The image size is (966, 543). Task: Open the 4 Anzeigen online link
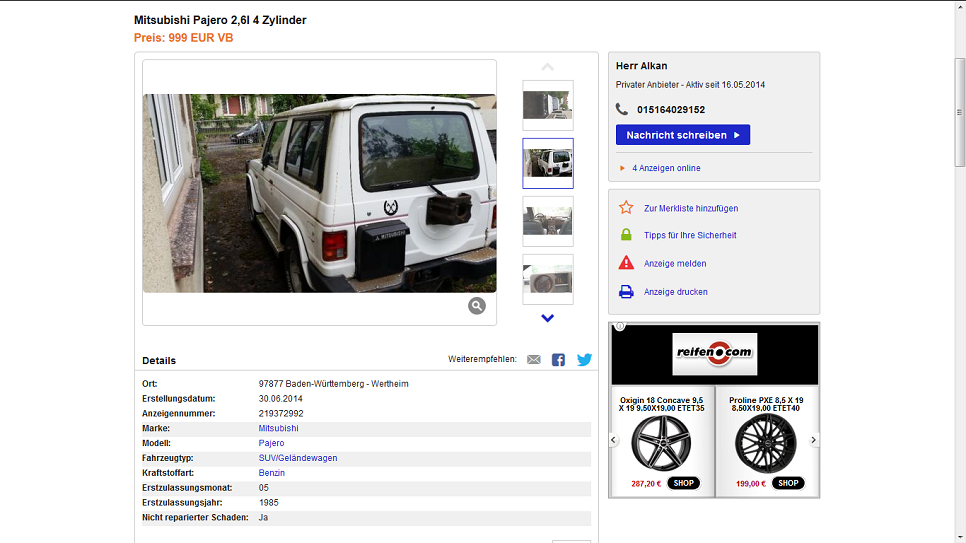click(666, 168)
